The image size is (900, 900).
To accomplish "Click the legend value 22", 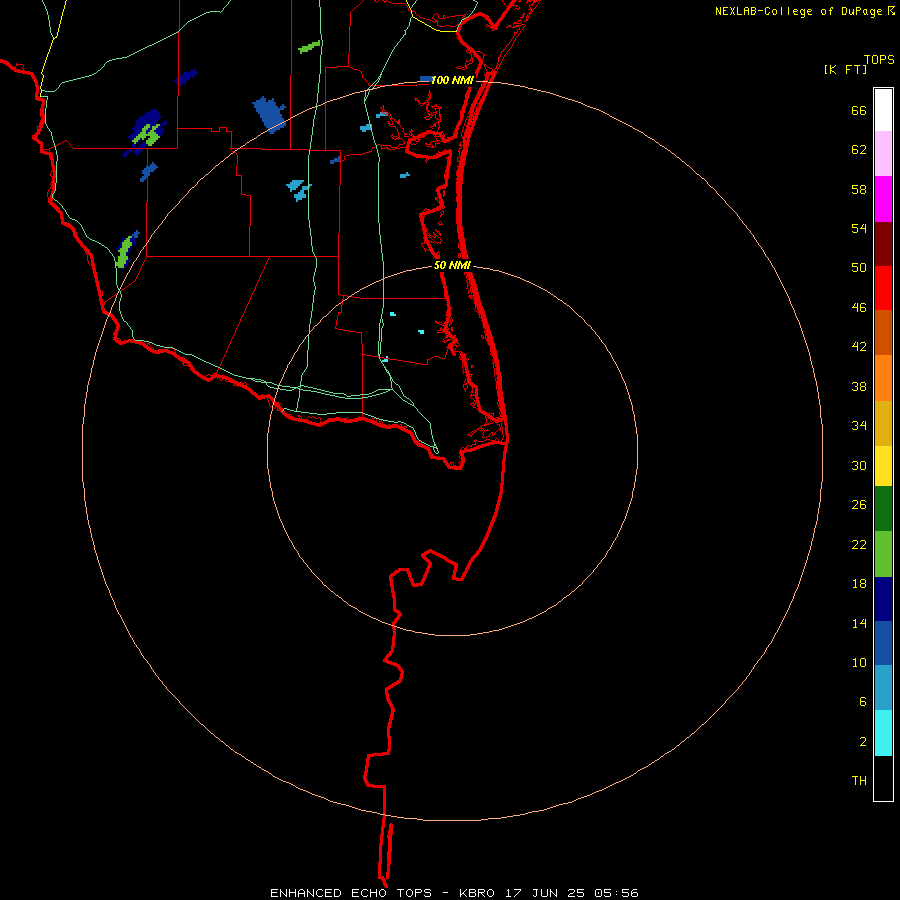I will [x=859, y=544].
